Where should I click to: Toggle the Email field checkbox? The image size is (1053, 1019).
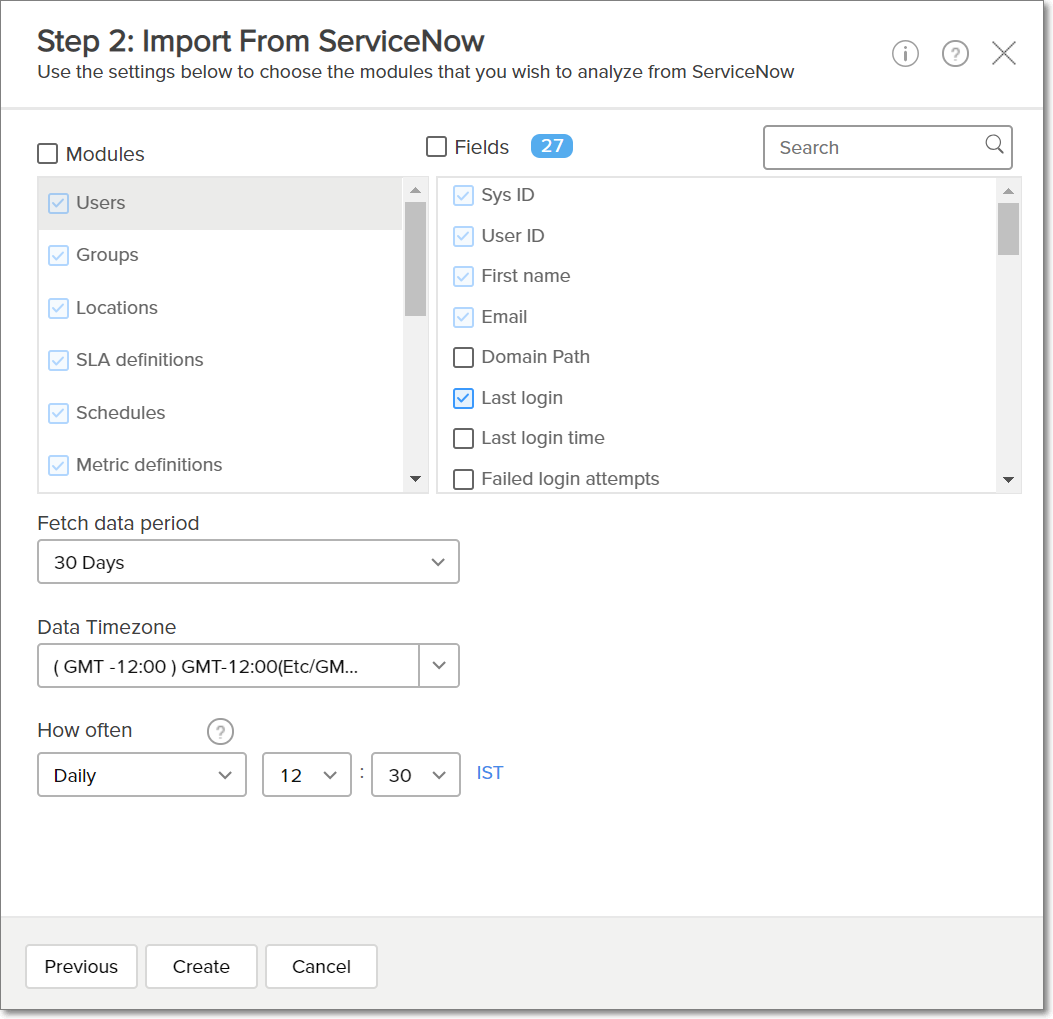(x=463, y=317)
